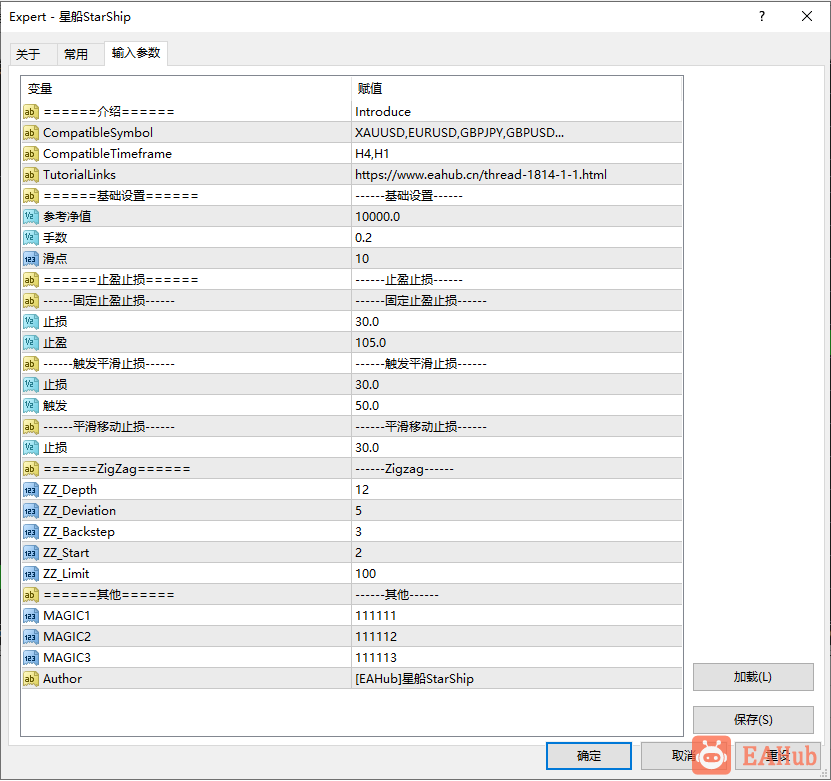Viewport: 831px width, 781px height.
Task: Close the Expert StarShip dialog
Action: point(807,16)
